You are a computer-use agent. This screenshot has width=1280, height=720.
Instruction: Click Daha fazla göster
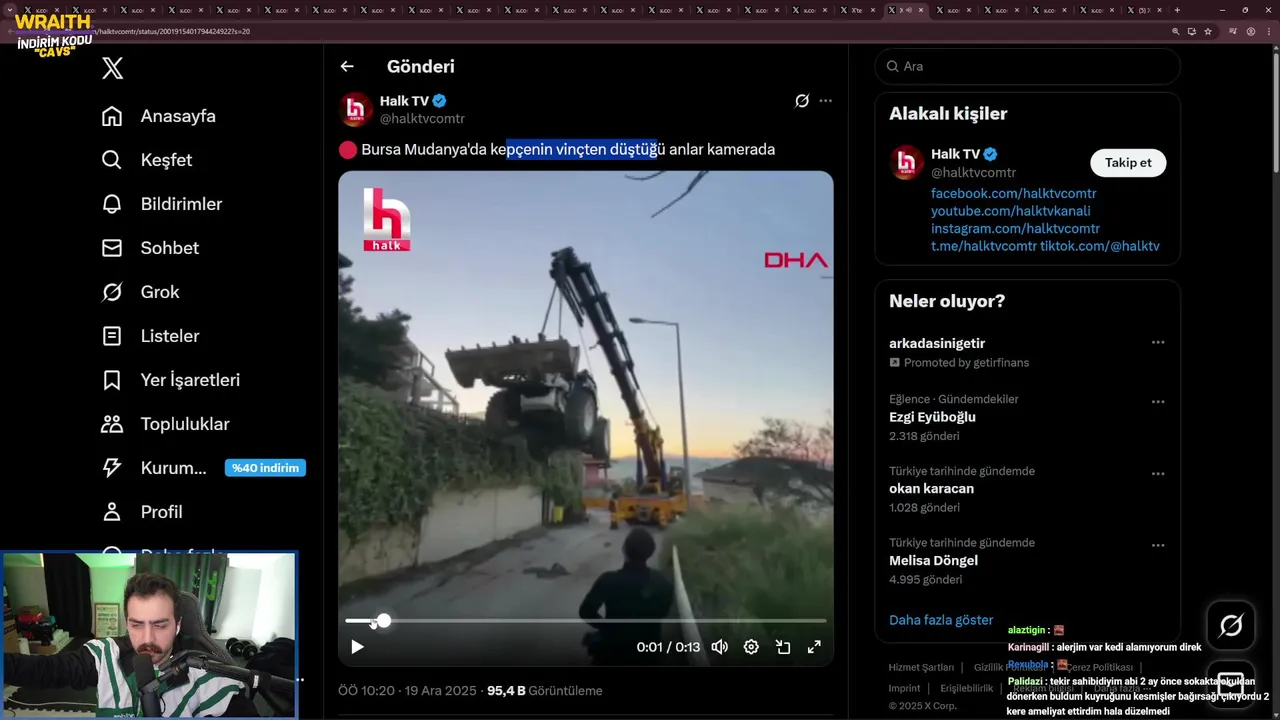coord(941,620)
